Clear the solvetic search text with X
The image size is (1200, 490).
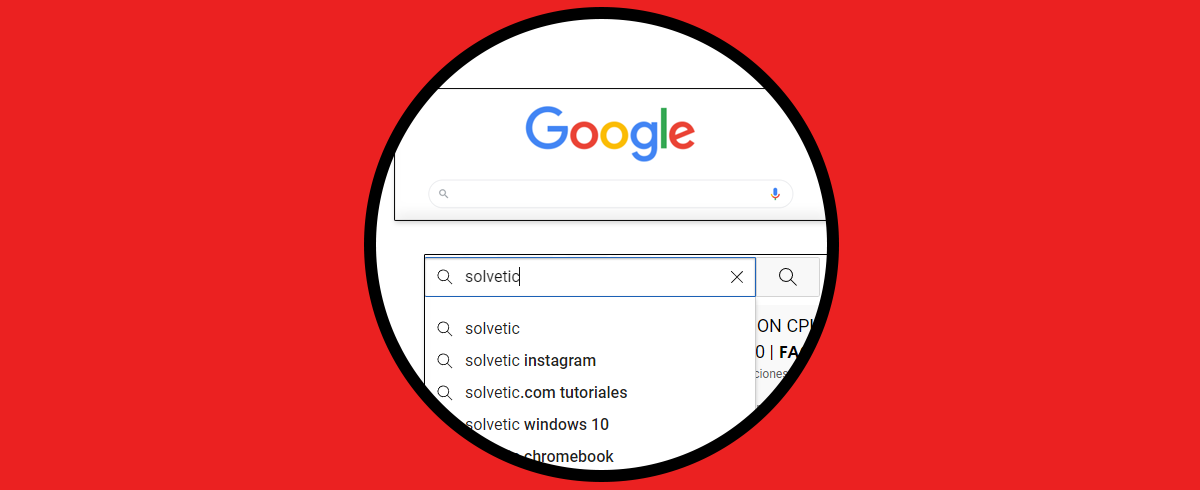click(737, 277)
